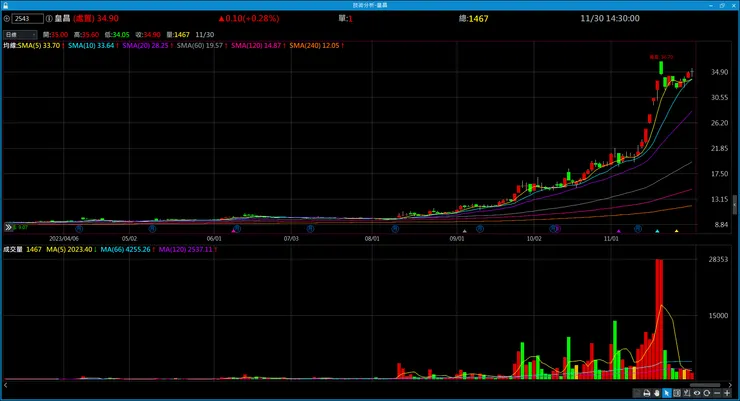This screenshot has height=401, width=740.
Task: Click the month marker after 06/01
Action: (237, 229)
